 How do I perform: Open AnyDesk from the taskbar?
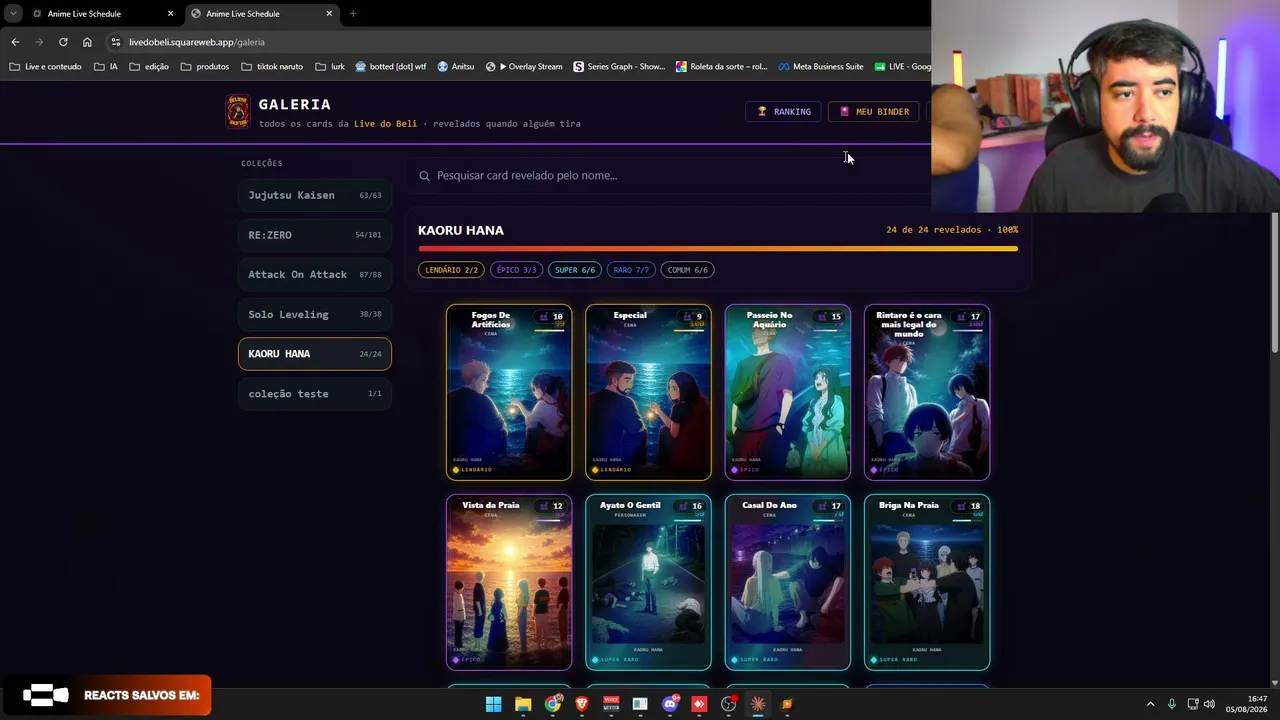point(699,704)
